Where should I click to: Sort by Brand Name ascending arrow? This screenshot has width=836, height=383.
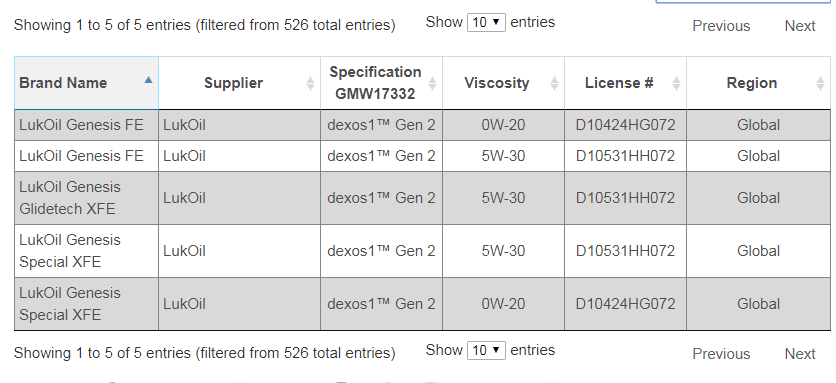click(148, 80)
